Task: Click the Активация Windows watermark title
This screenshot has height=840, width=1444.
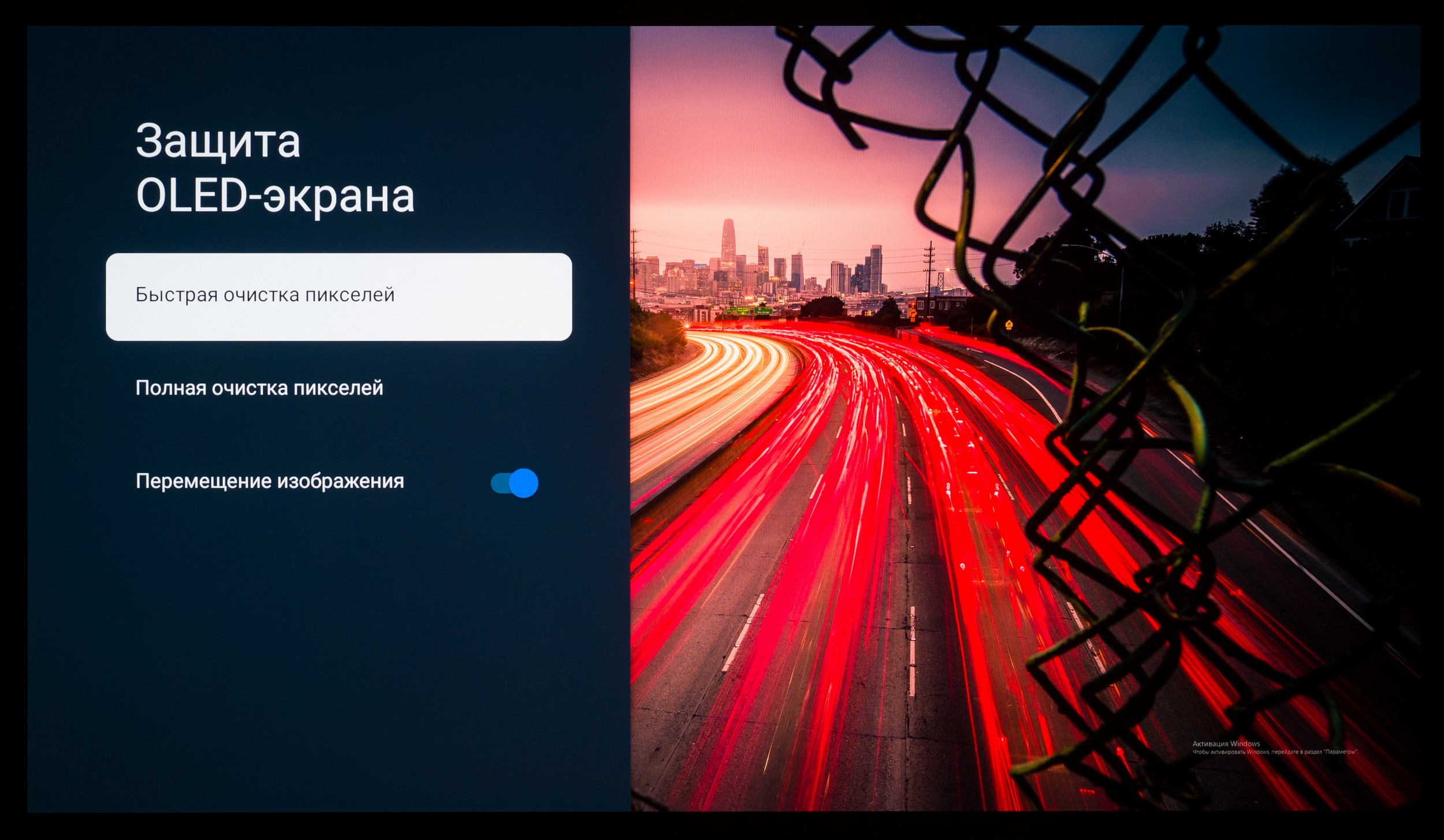Action: (1226, 744)
